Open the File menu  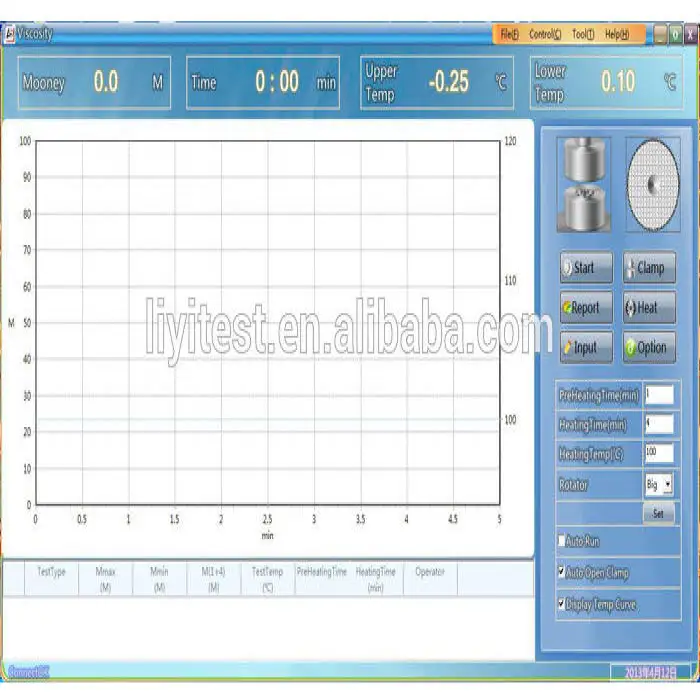tap(509, 34)
